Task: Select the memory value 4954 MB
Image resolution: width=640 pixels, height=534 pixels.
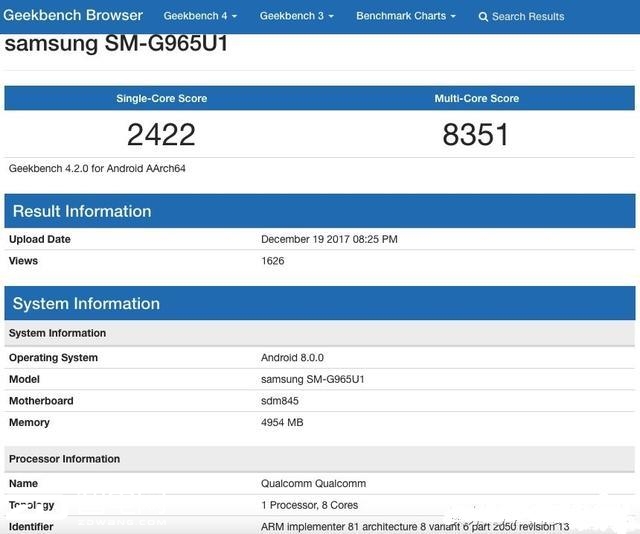Action: click(282, 423)
